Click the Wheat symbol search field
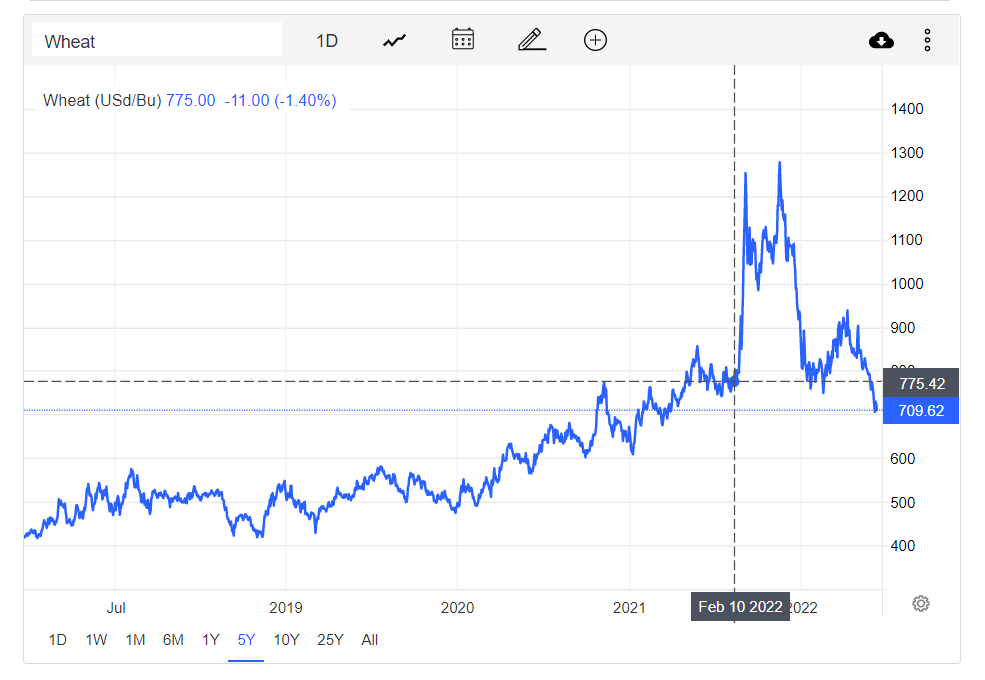Image resolution: width=985 pixels, height=680 pixels. click(157, 41)
